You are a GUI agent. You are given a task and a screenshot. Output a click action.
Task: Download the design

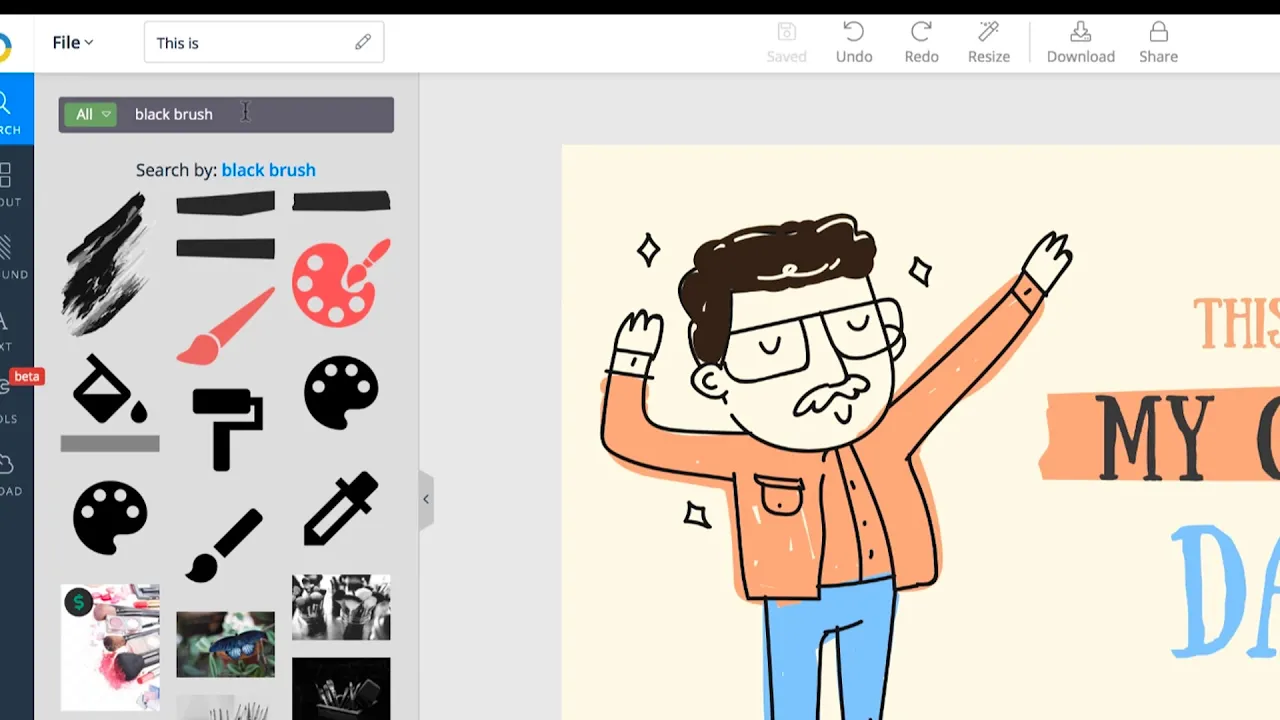tap(1080, 43)
